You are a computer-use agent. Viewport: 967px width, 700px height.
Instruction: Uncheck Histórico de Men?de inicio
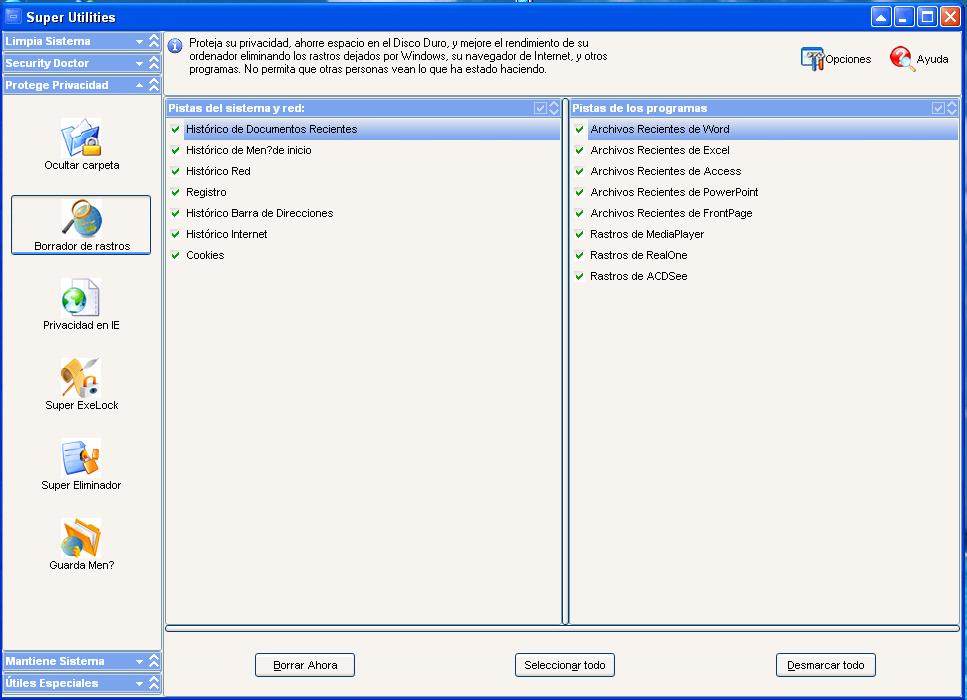(x=175, y=150)
